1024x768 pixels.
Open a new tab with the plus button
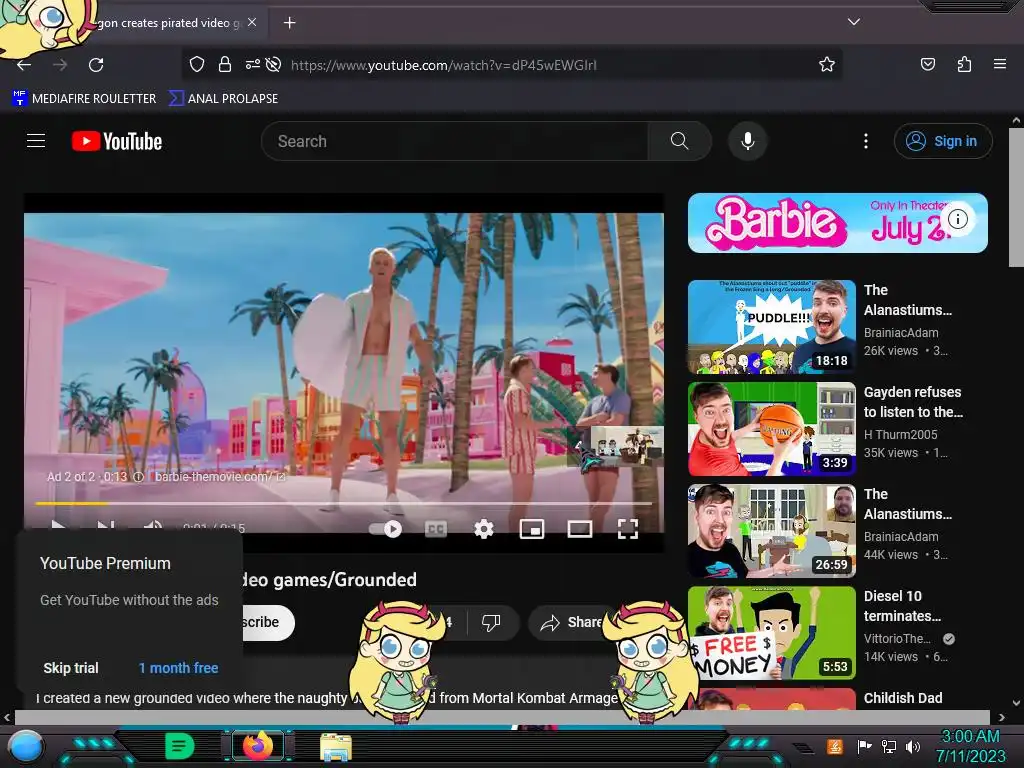pyautogui.click(x=289, y=23)
